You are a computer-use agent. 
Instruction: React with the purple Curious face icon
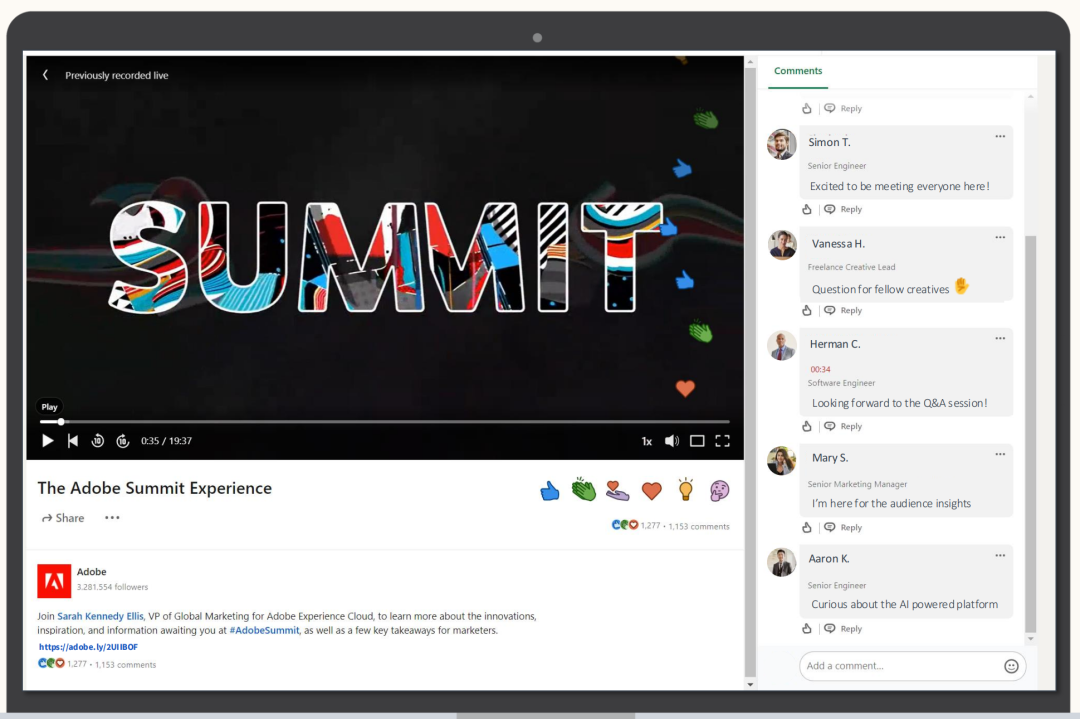pos(720,490)
